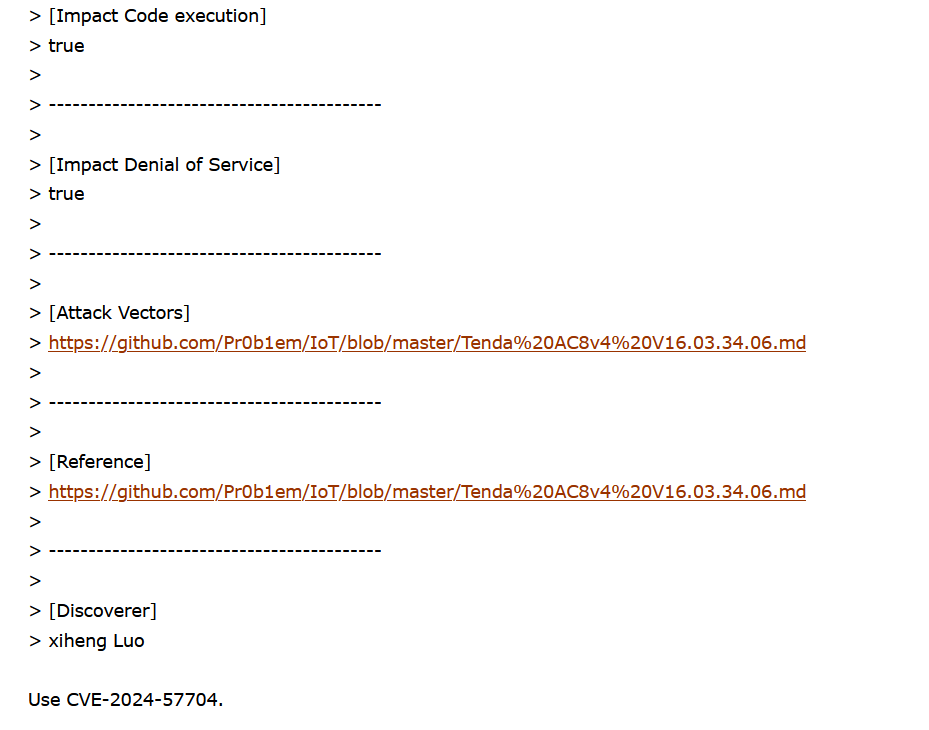Click the [Impact Code execution] heading text
Viewport: 929px width, 730px height.
(157, 16)
